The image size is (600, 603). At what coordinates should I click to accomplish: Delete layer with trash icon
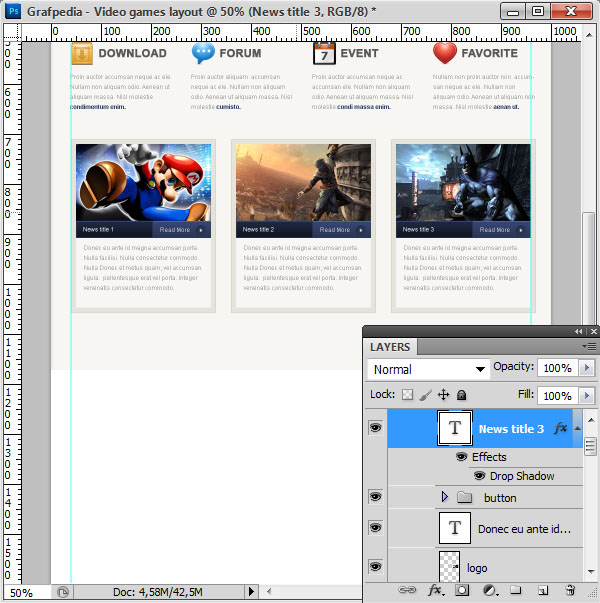[570, 590]
